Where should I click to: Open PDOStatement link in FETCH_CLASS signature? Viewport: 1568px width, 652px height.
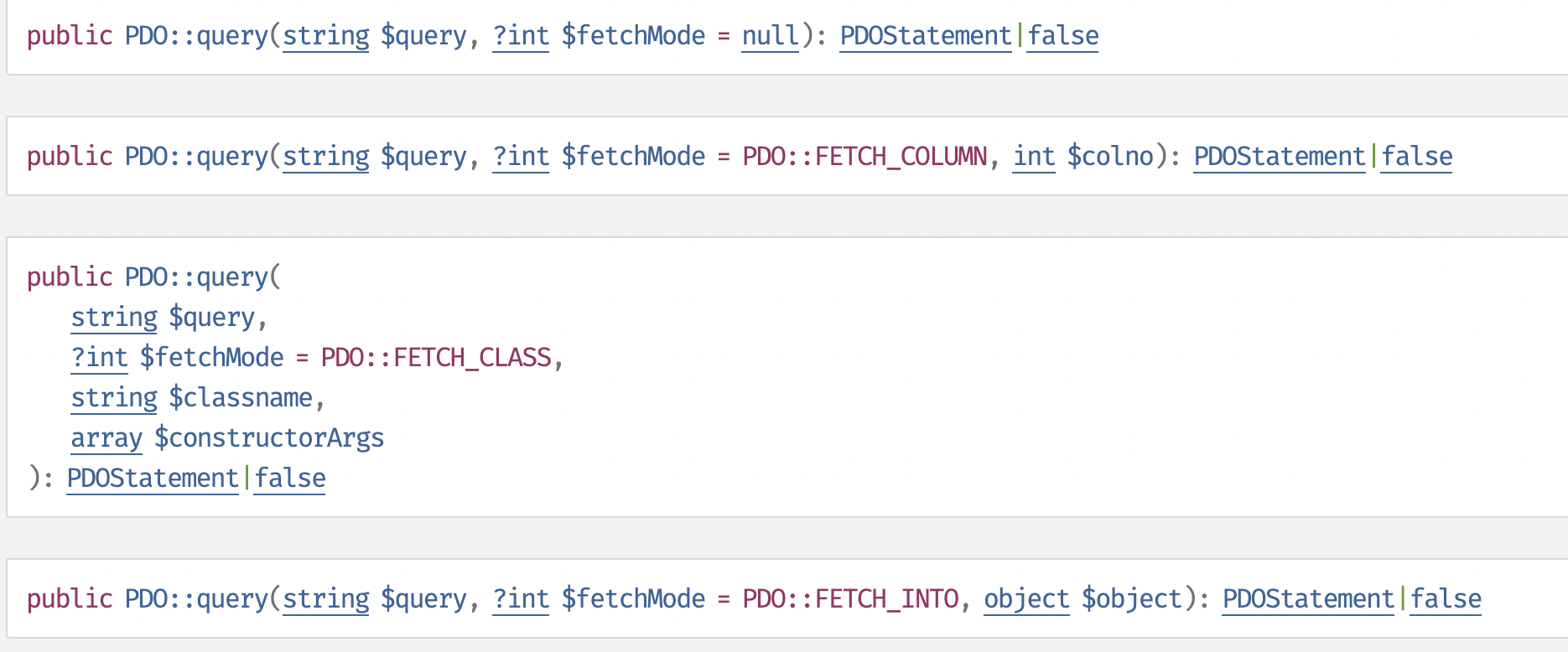[x=153, y=479]
